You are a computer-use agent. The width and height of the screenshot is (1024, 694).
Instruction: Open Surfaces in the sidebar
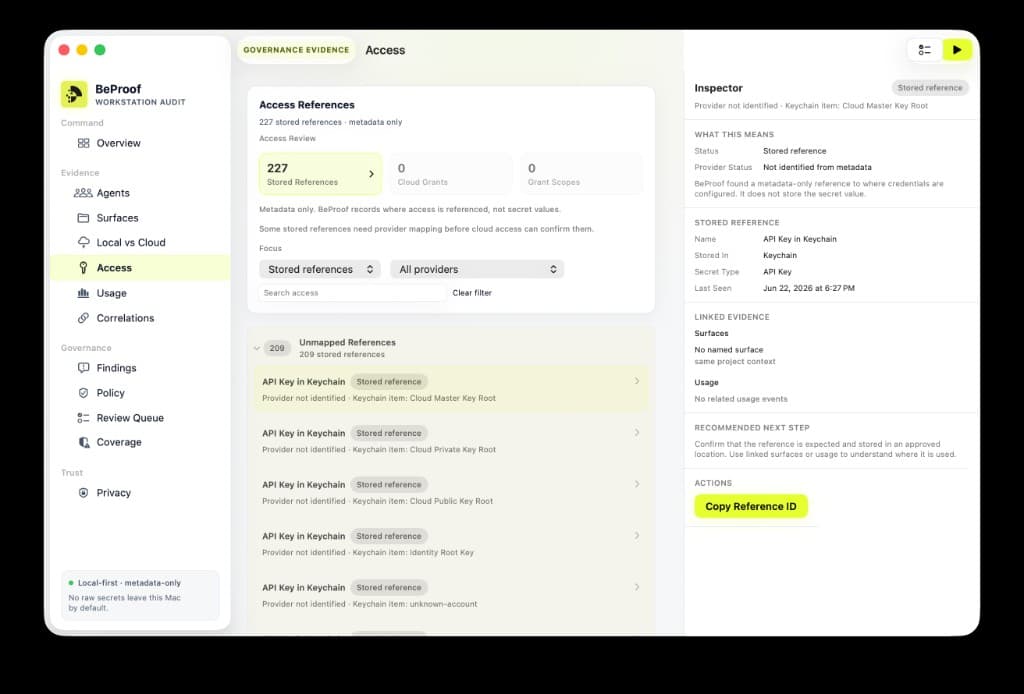[118, 217]
